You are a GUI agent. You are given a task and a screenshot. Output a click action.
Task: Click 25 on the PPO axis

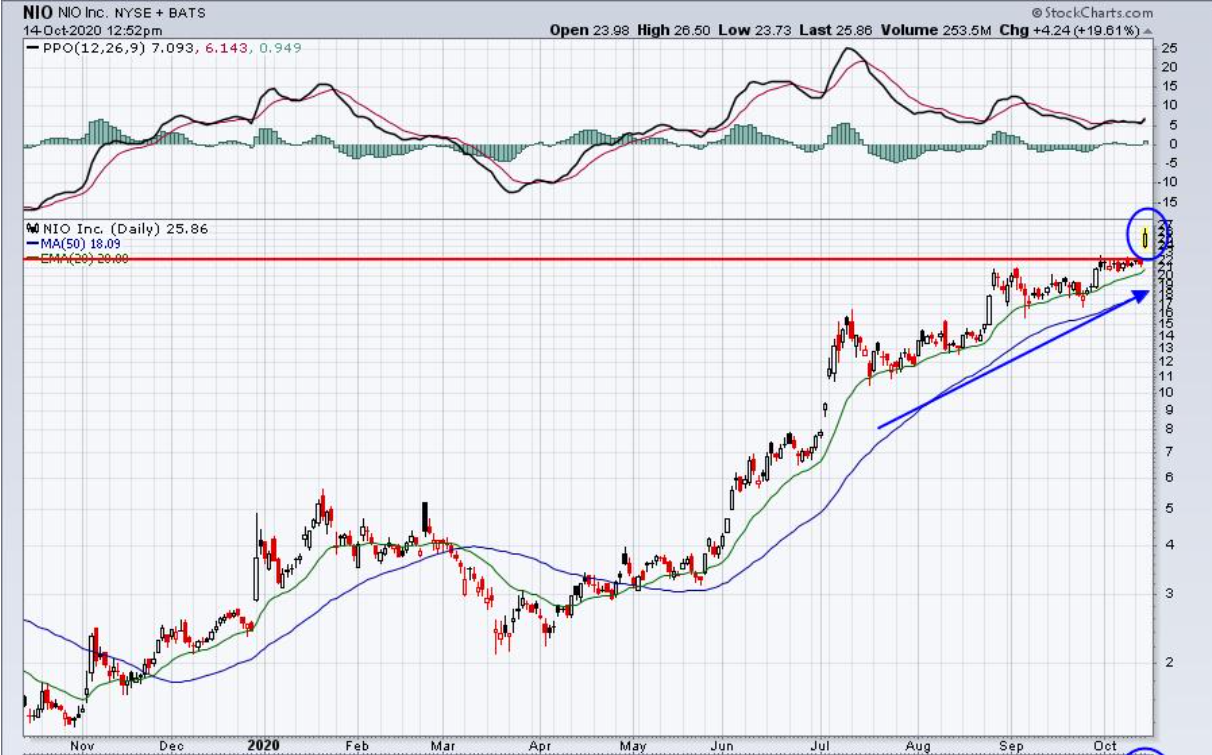tap(1168, 48)
